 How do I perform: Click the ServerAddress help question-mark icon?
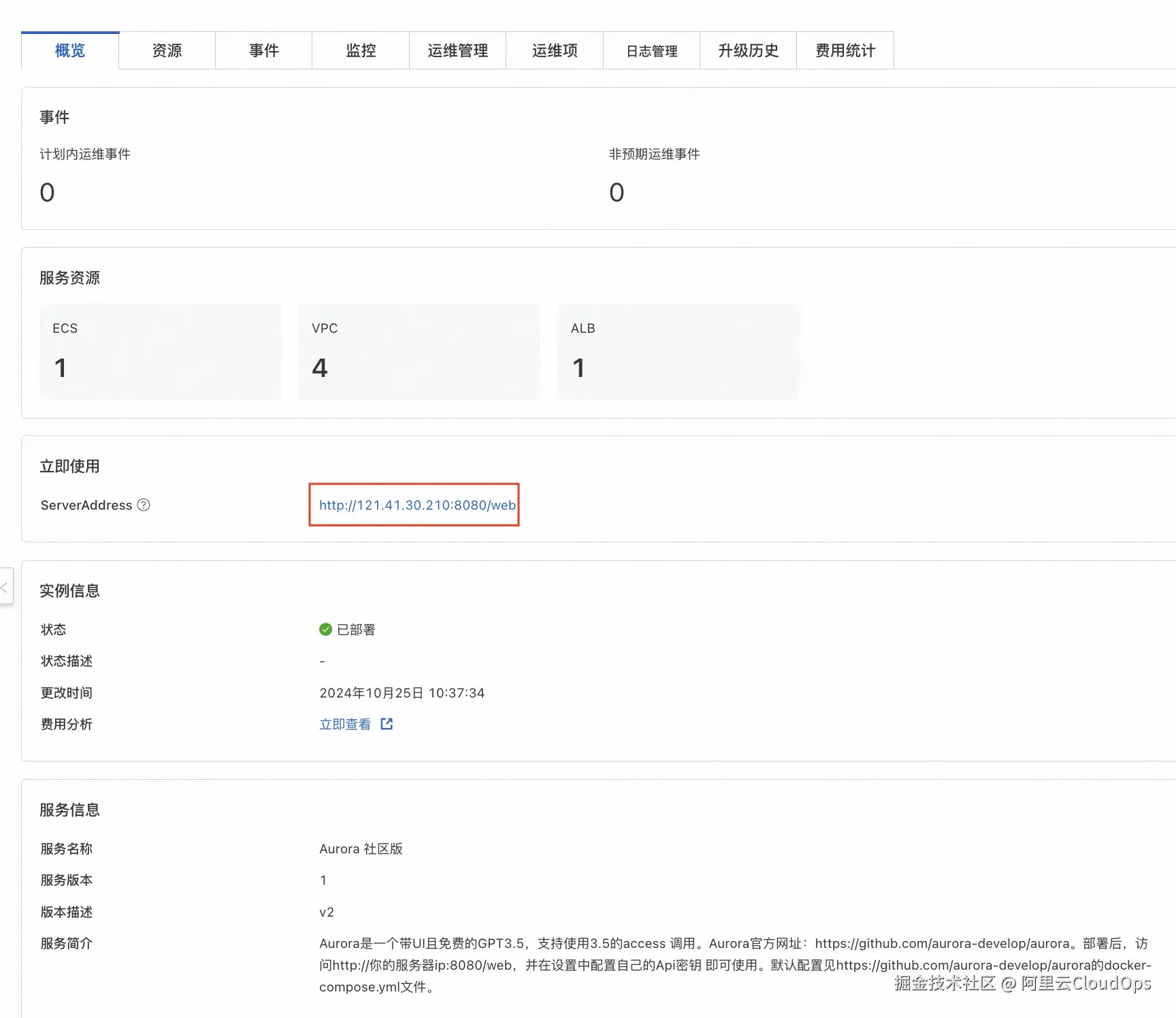point(144,505)
